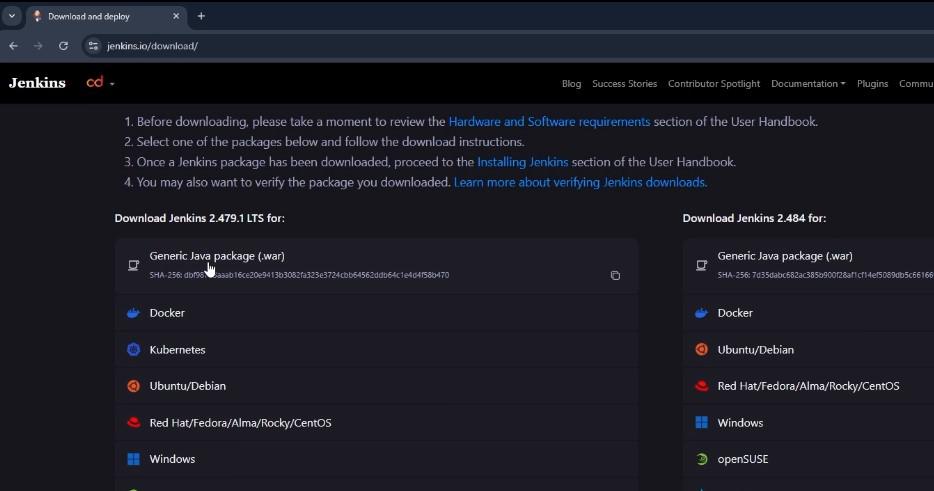This screenshot has height=491, width=934.
Task: Click the LTS Generic Java package icon
Action: pos(133,265)
